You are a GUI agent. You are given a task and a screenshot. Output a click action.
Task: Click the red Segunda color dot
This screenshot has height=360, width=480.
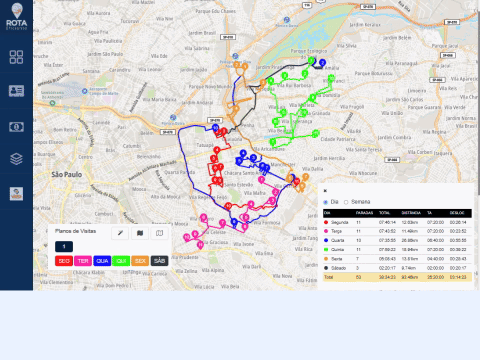[326, 222]
